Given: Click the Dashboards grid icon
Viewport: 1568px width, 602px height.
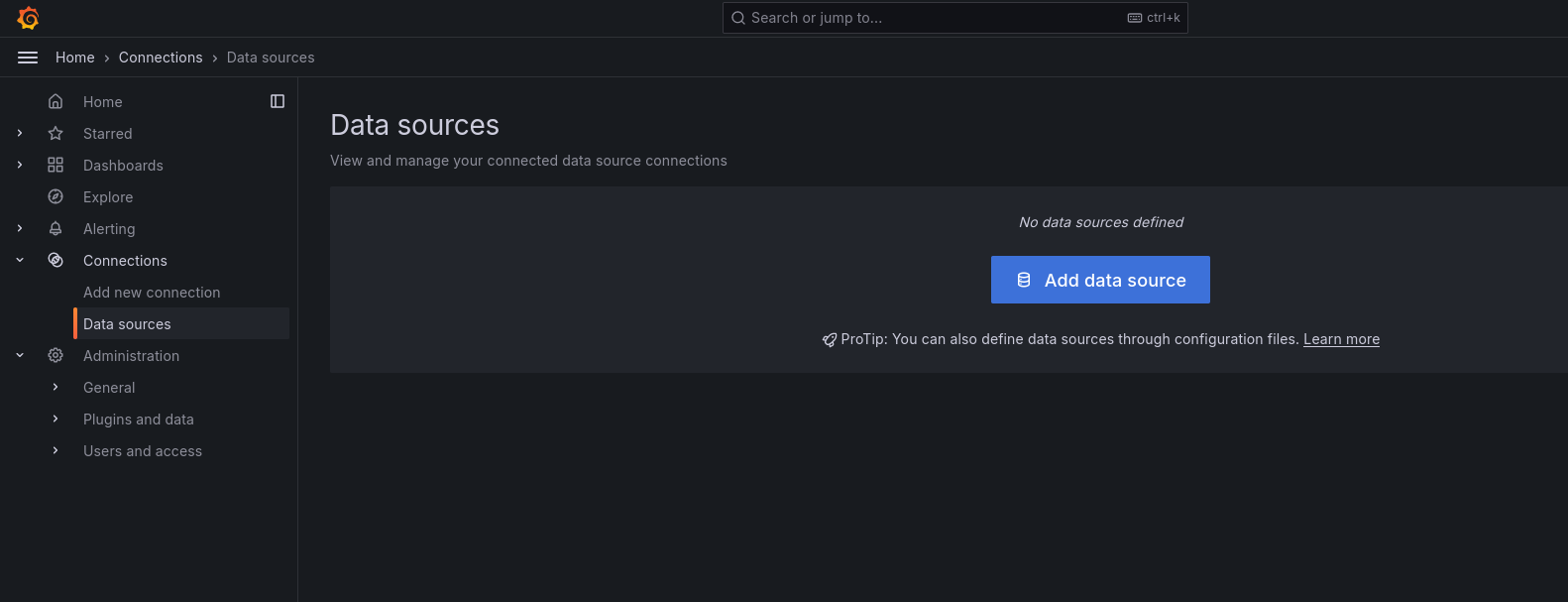Looking at the screenshot, I should [x=56, y=165].
